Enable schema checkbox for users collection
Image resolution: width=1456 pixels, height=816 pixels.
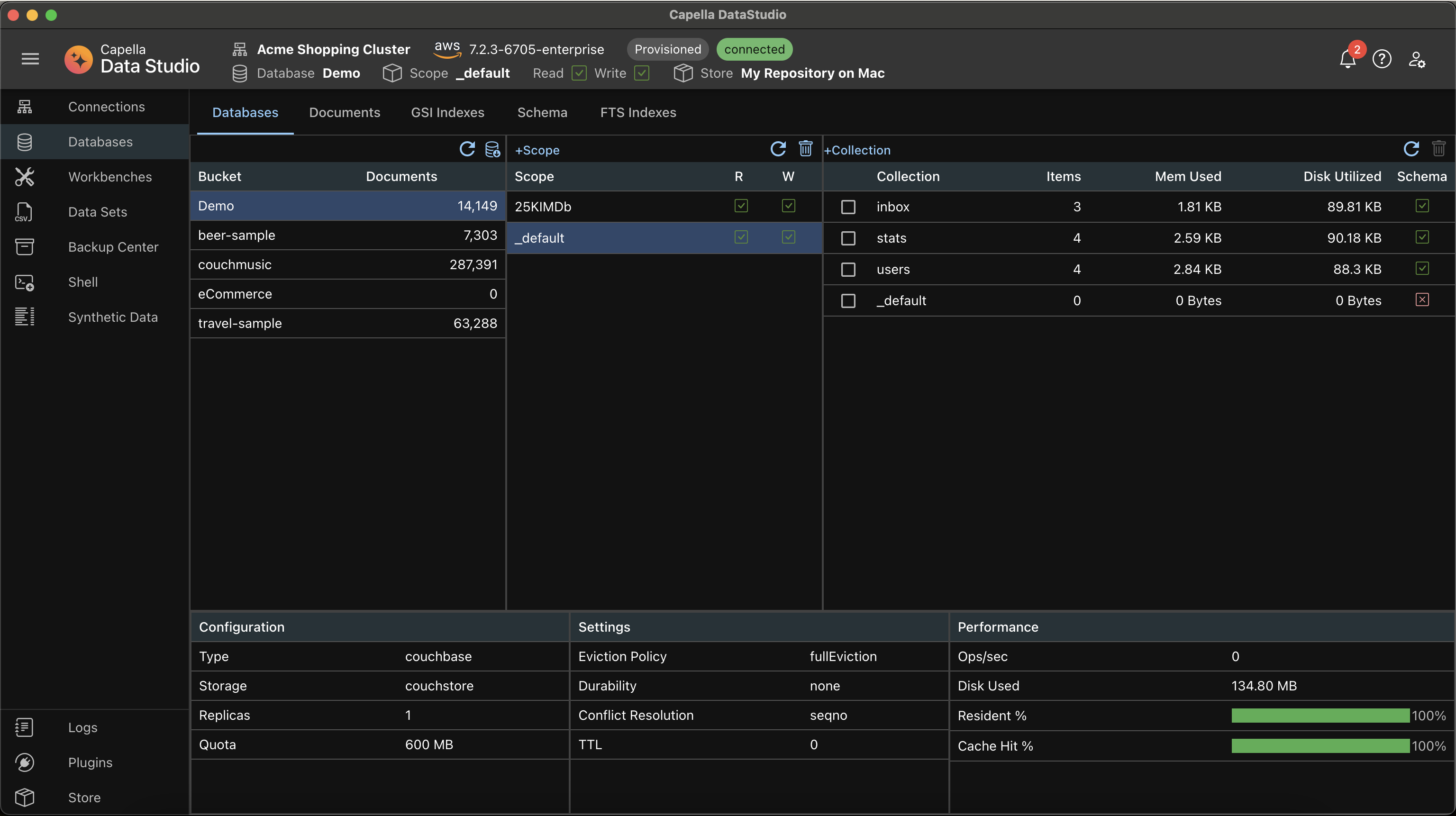click(x=1422, y=269)
